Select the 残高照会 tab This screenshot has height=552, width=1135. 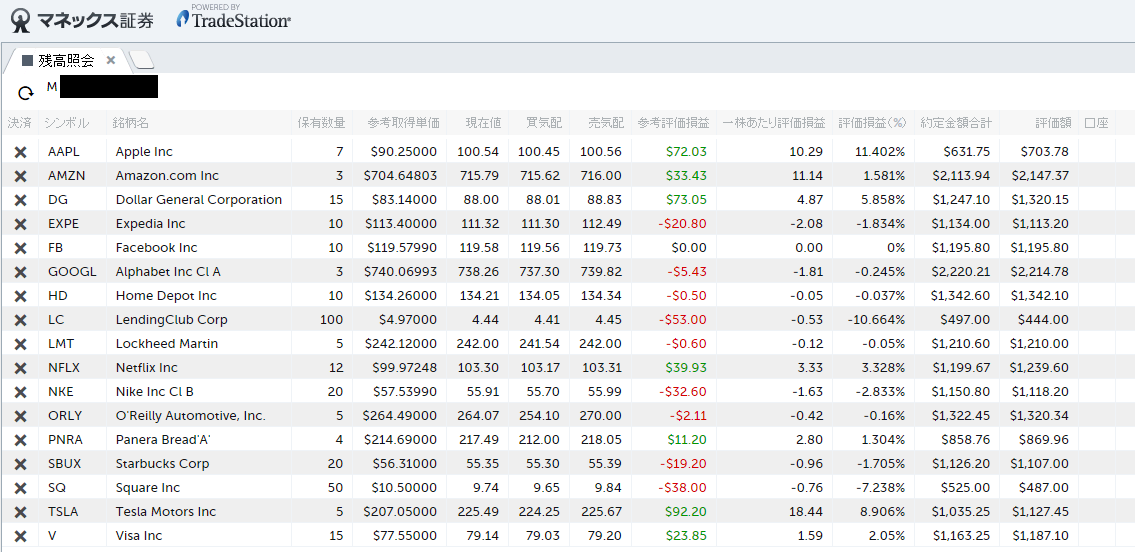tap(66, 61)
